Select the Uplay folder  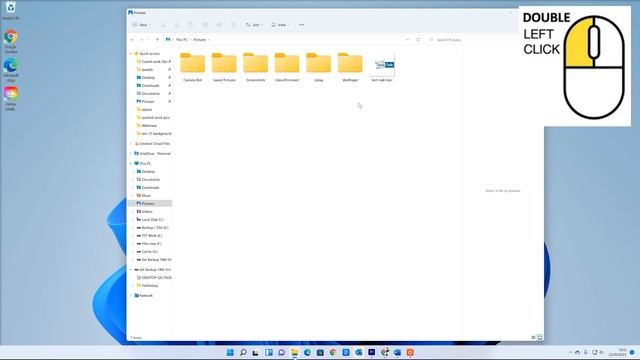(x=318, y=67)
